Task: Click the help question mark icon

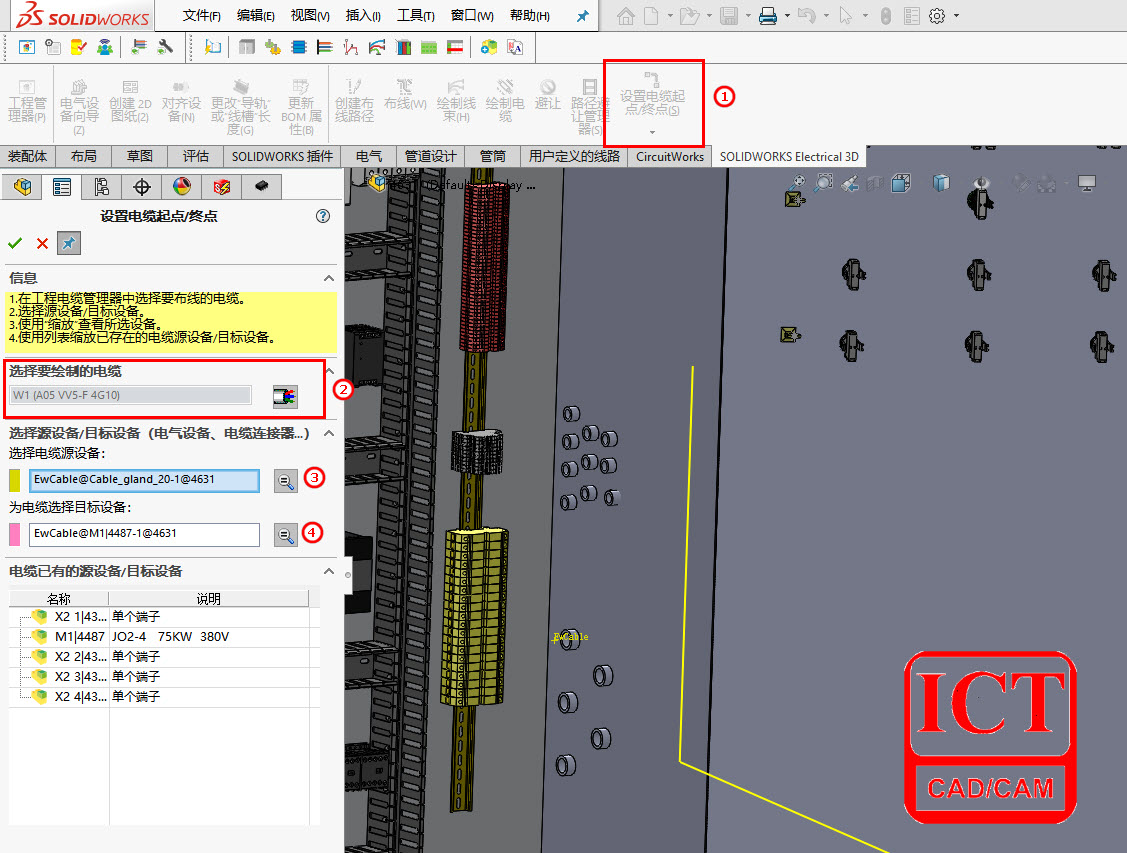Action: pyautogui.click(x=322, y=216)
